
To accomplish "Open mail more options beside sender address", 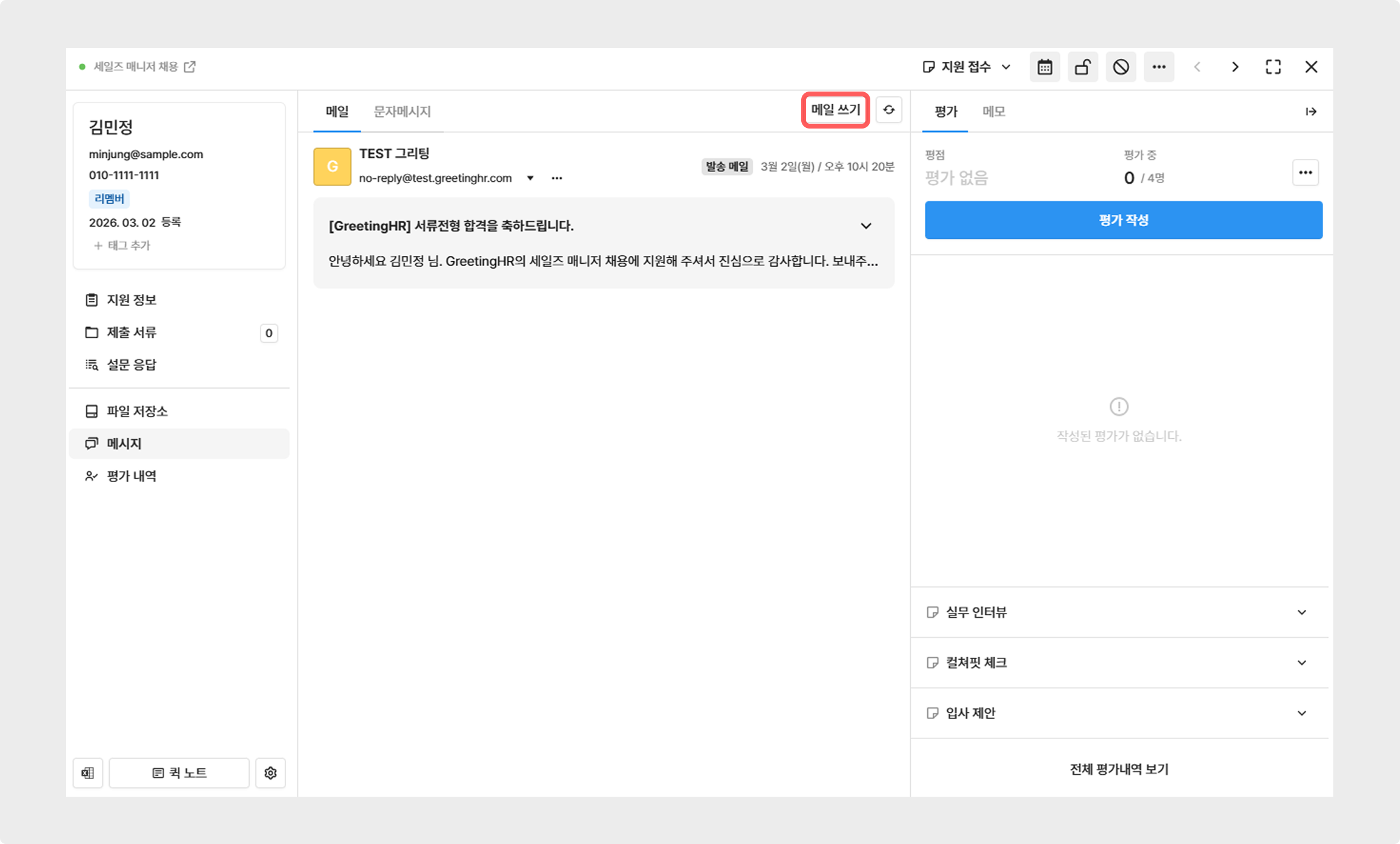I will point(557,178).
